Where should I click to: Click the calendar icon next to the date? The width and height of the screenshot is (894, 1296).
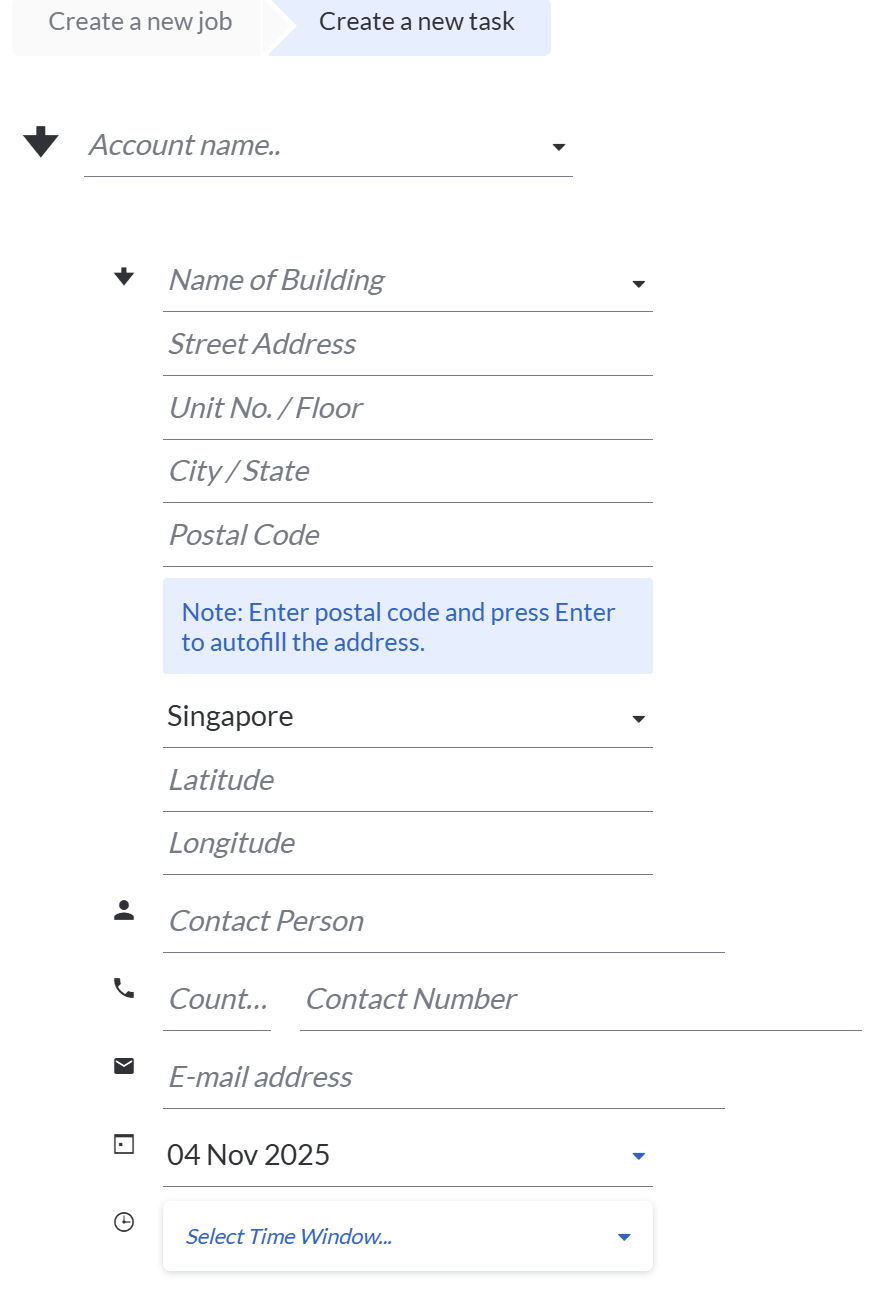pos(124,1144)
